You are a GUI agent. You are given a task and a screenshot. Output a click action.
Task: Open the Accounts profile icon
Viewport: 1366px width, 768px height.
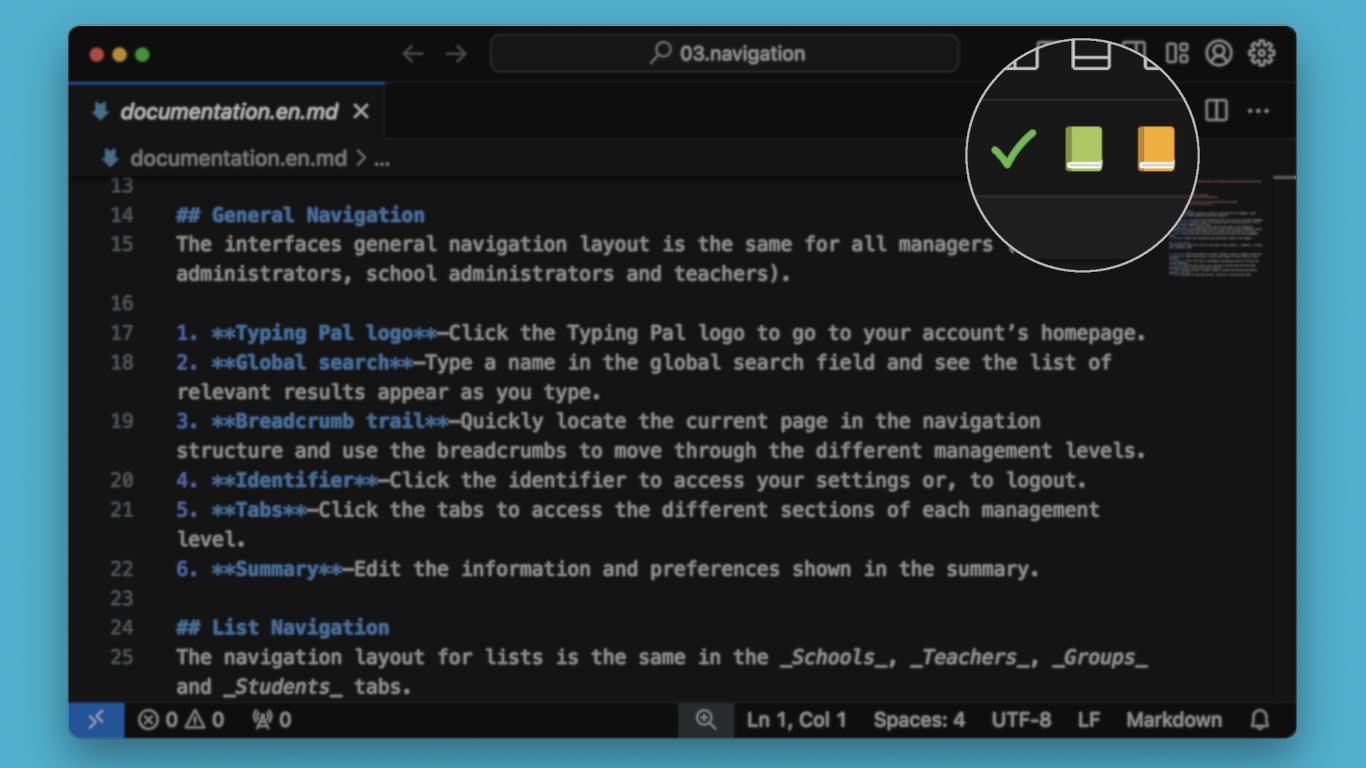[x=1218, y=53]
